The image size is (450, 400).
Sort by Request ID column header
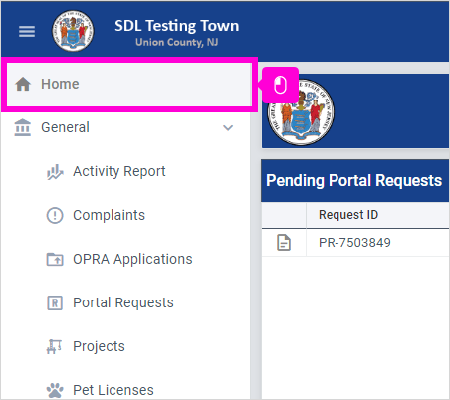(x=348, y=215)
